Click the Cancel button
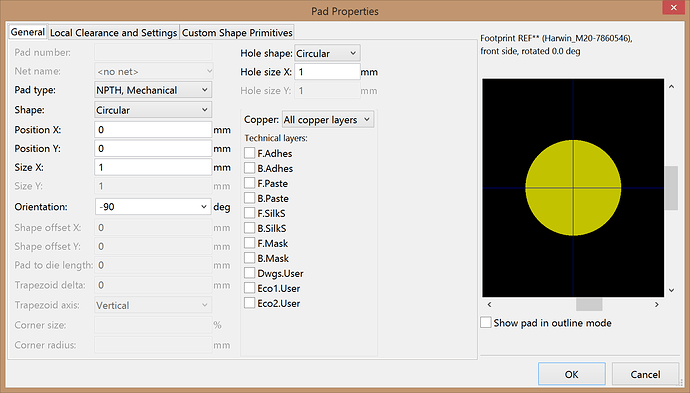The width and height of the screenshot is (690, 393). click(x=645, y=374)
